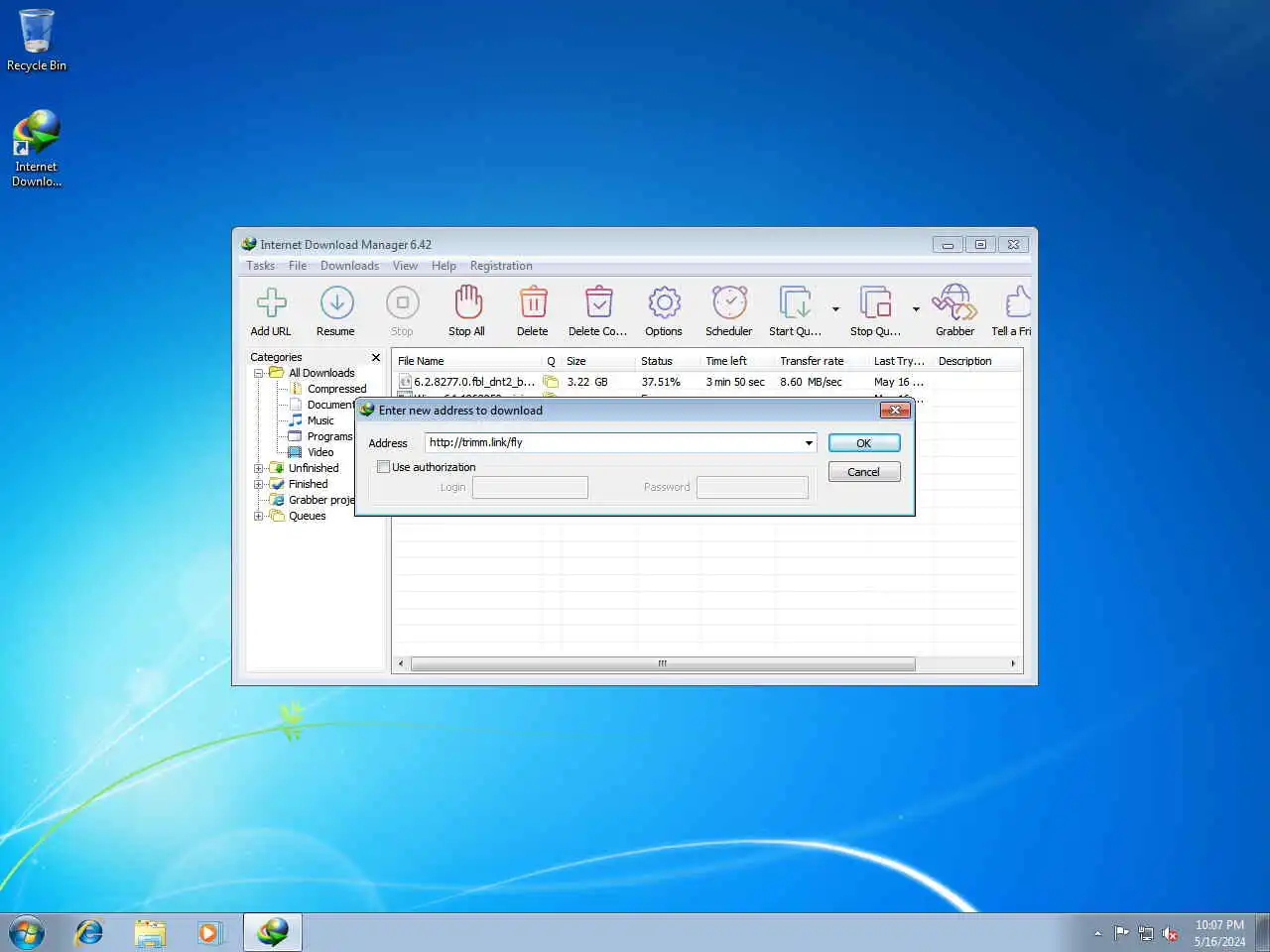Screen dimensions: 1270x952
Task: Open Start Queue dropdown arrow
Action: pos(835,309)
